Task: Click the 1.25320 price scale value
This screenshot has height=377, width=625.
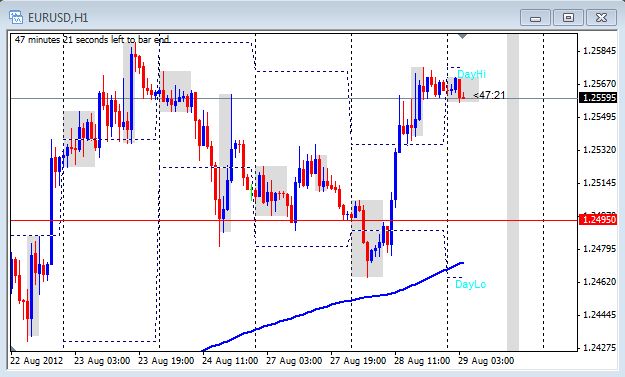Action: [x=599, y=150]
